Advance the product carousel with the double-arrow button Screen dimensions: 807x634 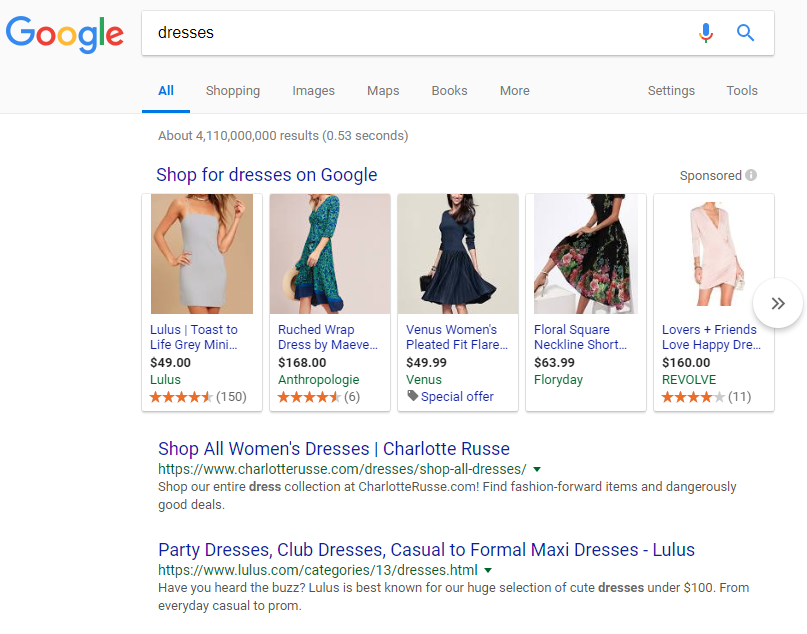point(778,303)
